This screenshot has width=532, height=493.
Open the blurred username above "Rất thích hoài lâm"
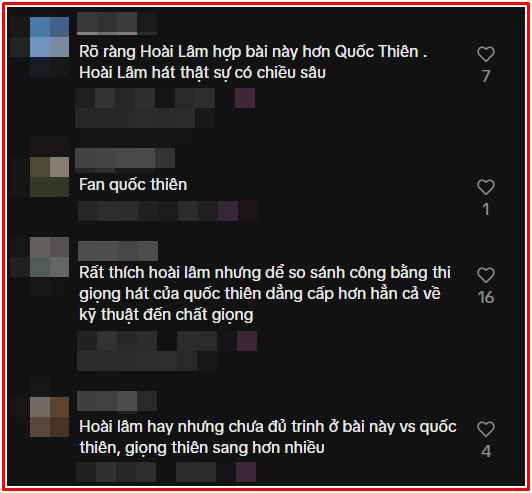[118, 251]
